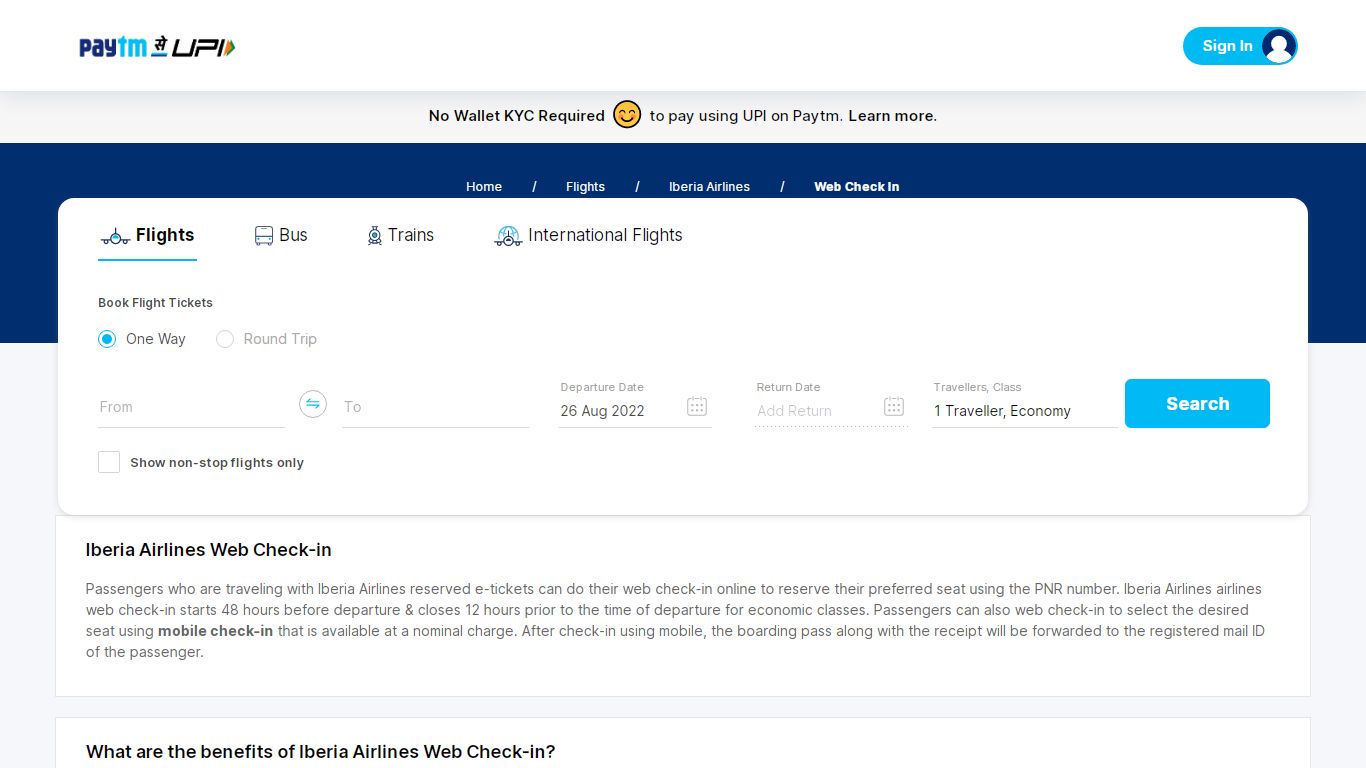Click the Paytm UPI logo
This screenshot has height=768, width=1366.
pyautogui.click(x=157, y=47)
